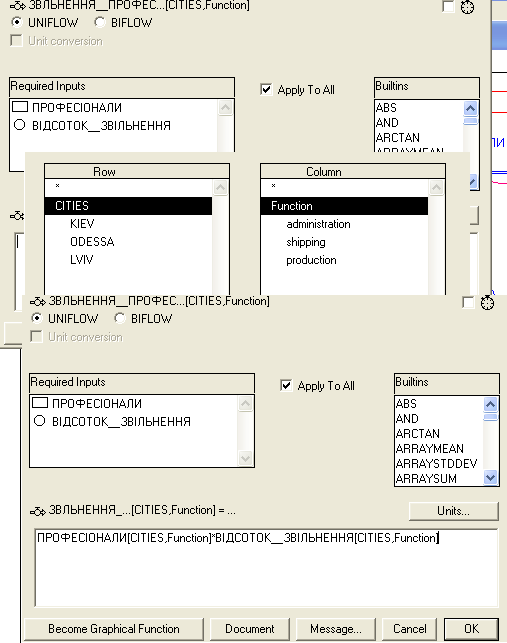Select CITIES in the Row list
This screenshot has height=643, width=507.
coord(128,206)
